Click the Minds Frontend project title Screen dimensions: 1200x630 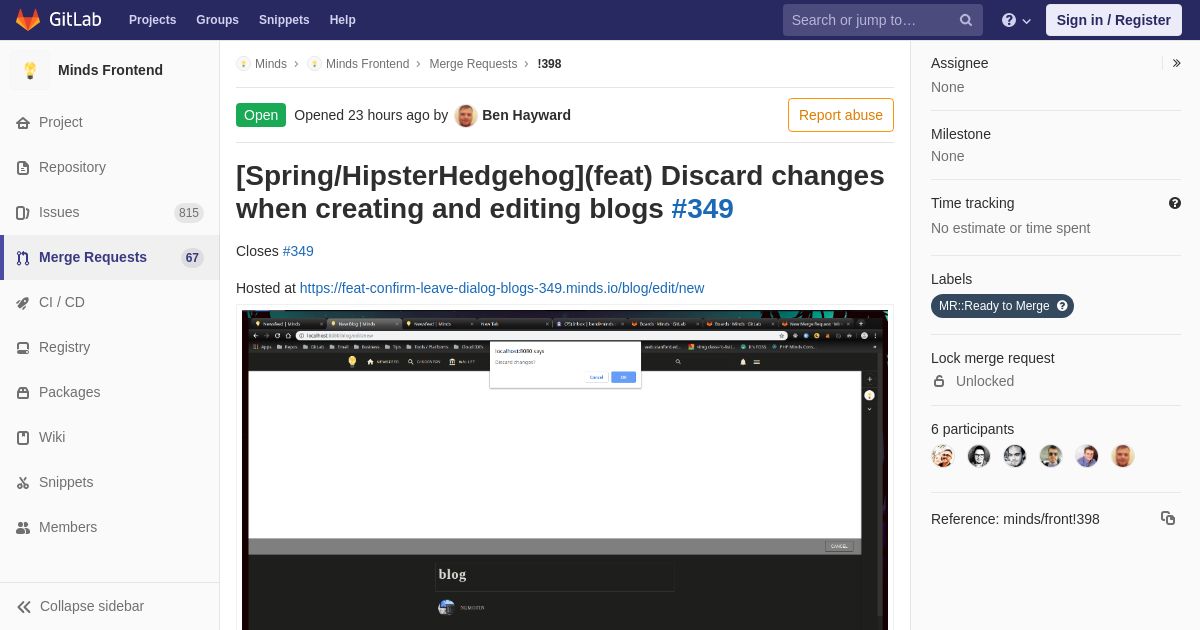click(110, 70)
